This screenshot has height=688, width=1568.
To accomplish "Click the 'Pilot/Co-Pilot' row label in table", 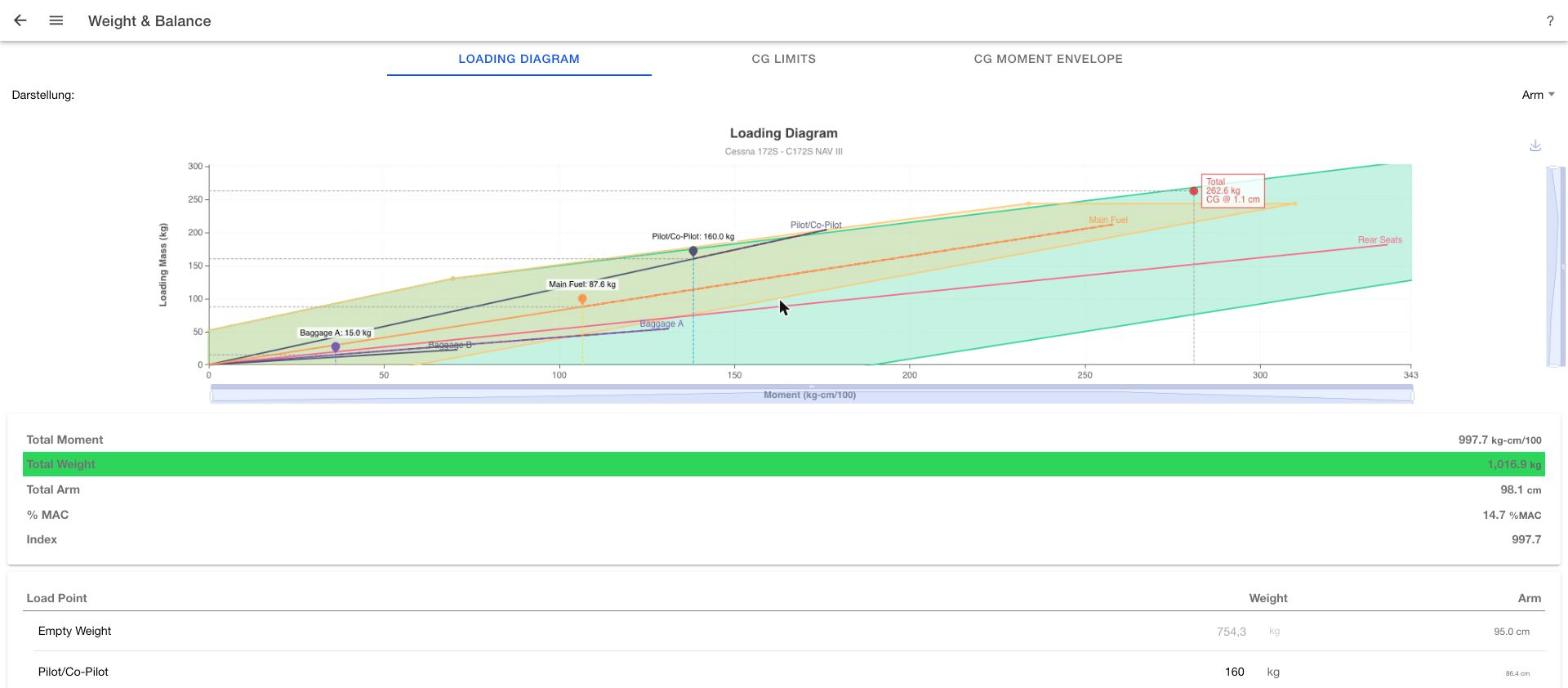I will 73,672.
